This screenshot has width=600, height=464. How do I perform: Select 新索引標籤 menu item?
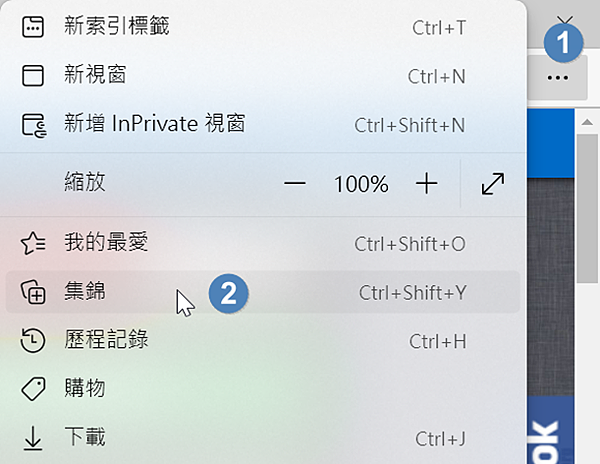click(118, 27)
